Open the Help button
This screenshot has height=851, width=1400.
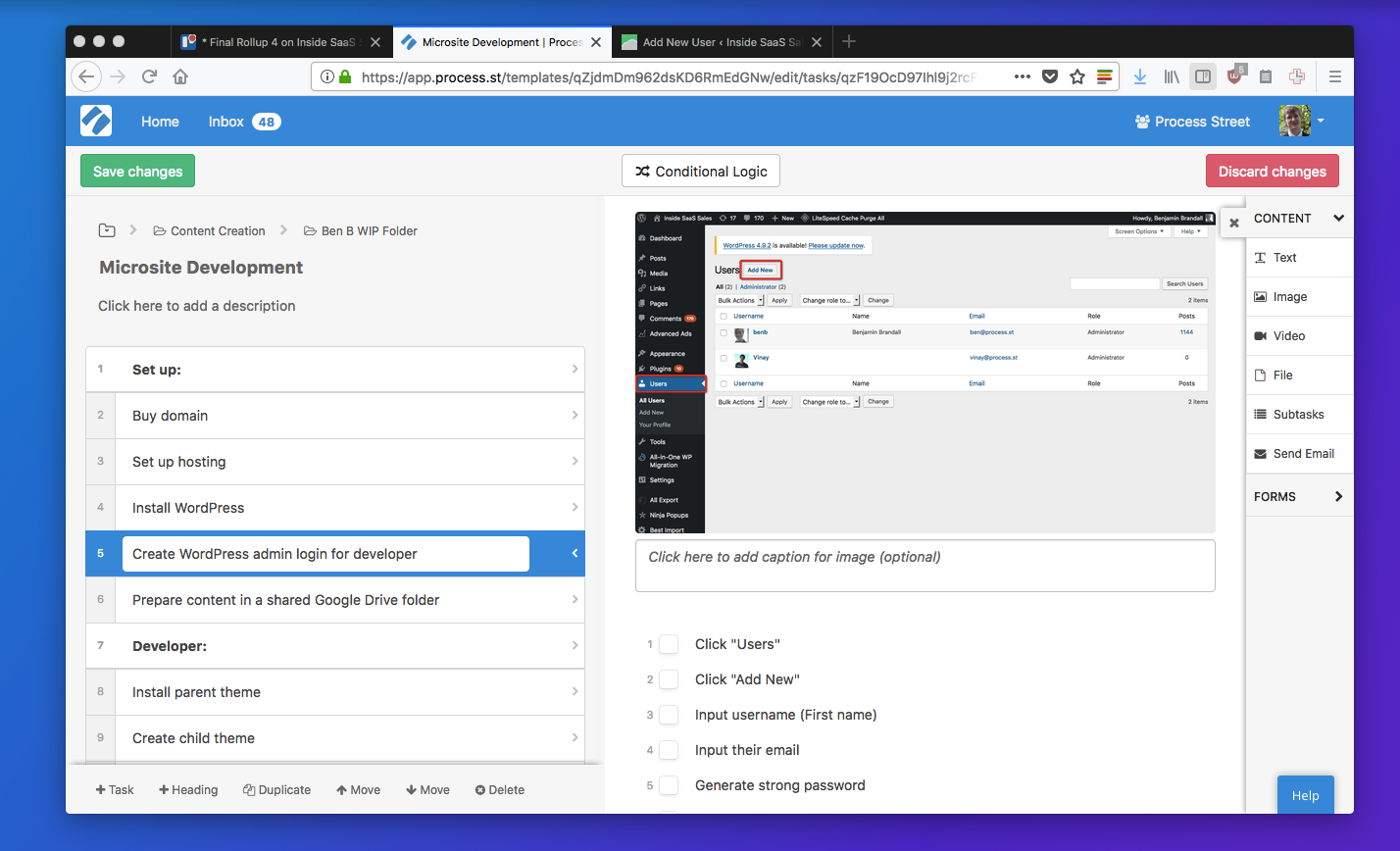[1305, 795]
